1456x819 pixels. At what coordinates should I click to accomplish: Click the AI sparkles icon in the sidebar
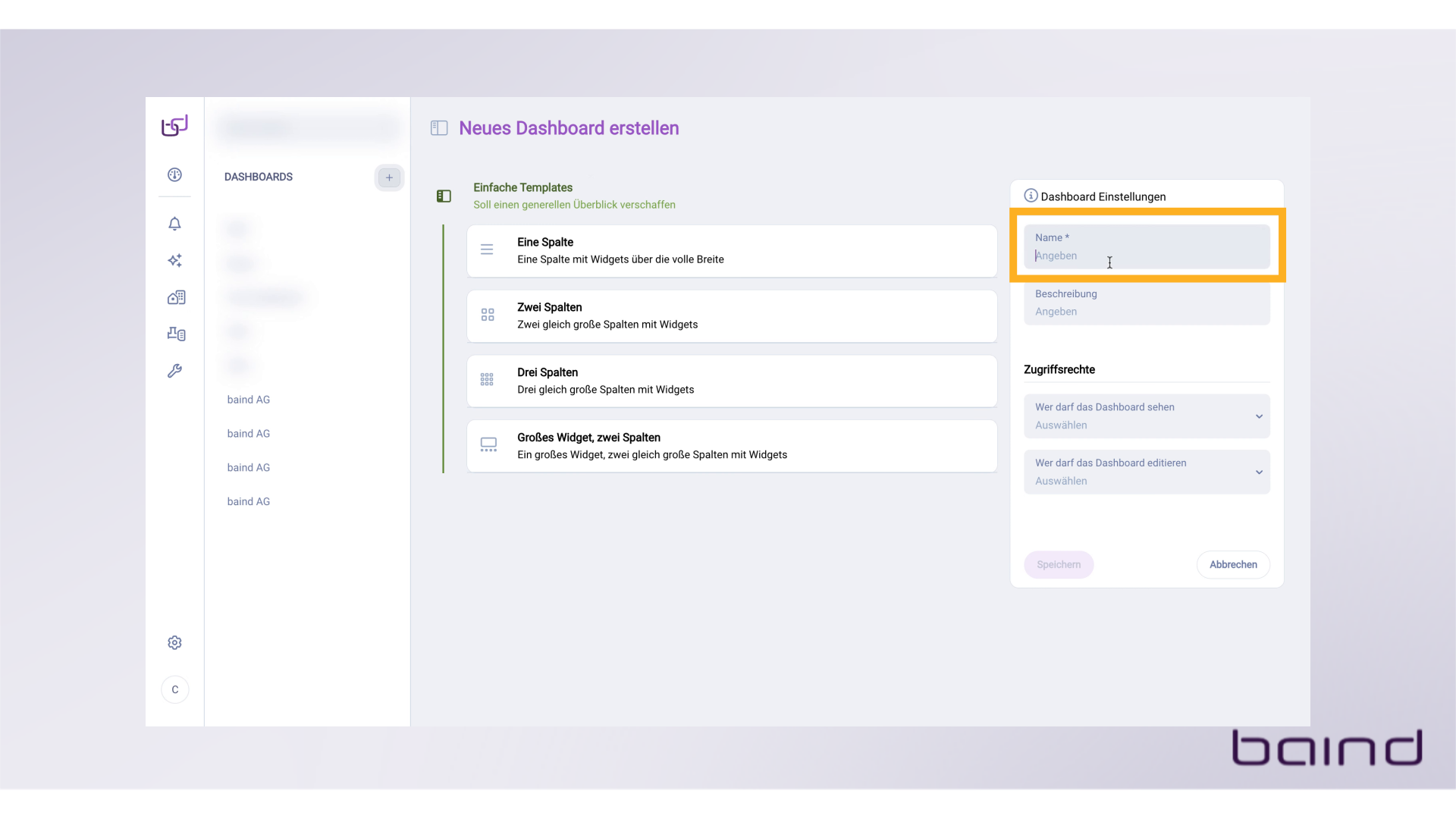point(174,261)
